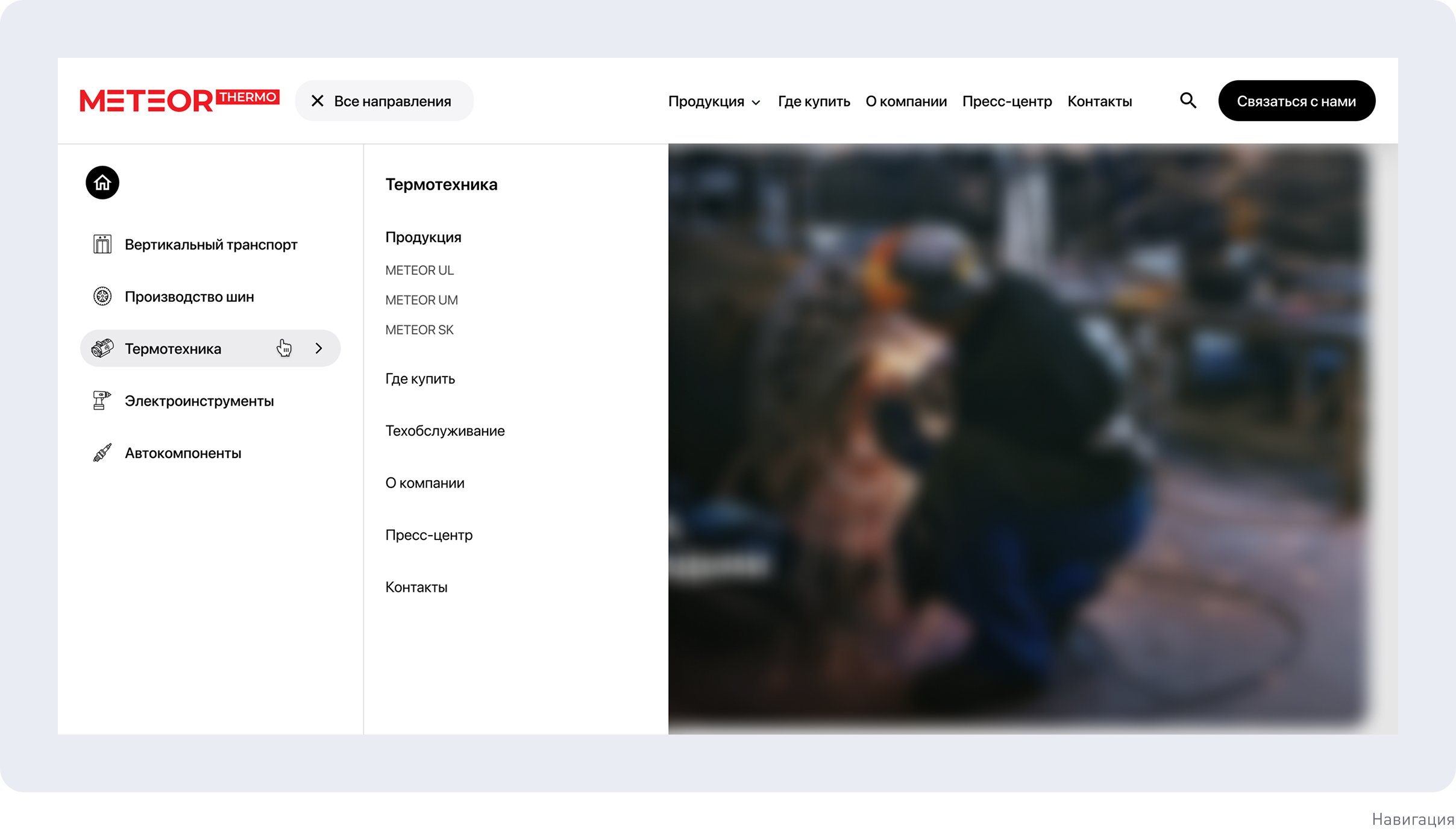The image size is (1456, 831).
Task: Click the heater icon beside Термотехника
Action: (102, 348)
